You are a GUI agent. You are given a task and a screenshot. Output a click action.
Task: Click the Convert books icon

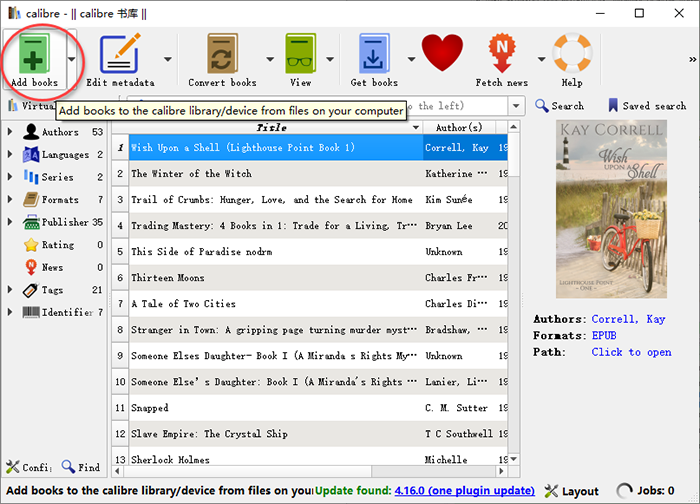222,54
